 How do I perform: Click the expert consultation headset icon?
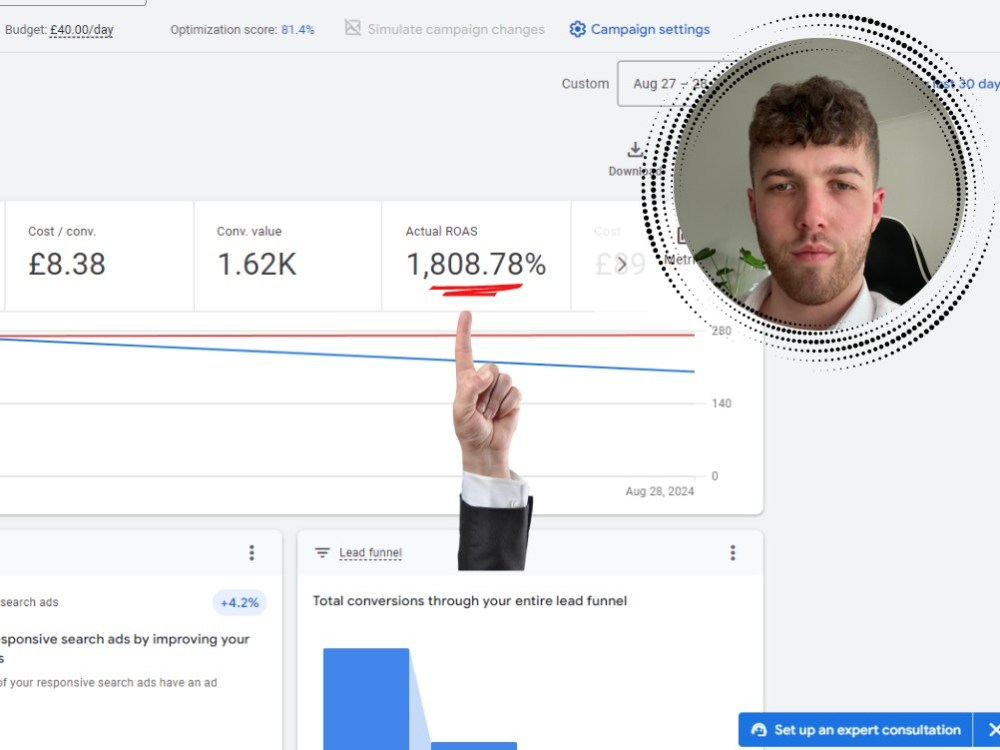pos(759,730)
